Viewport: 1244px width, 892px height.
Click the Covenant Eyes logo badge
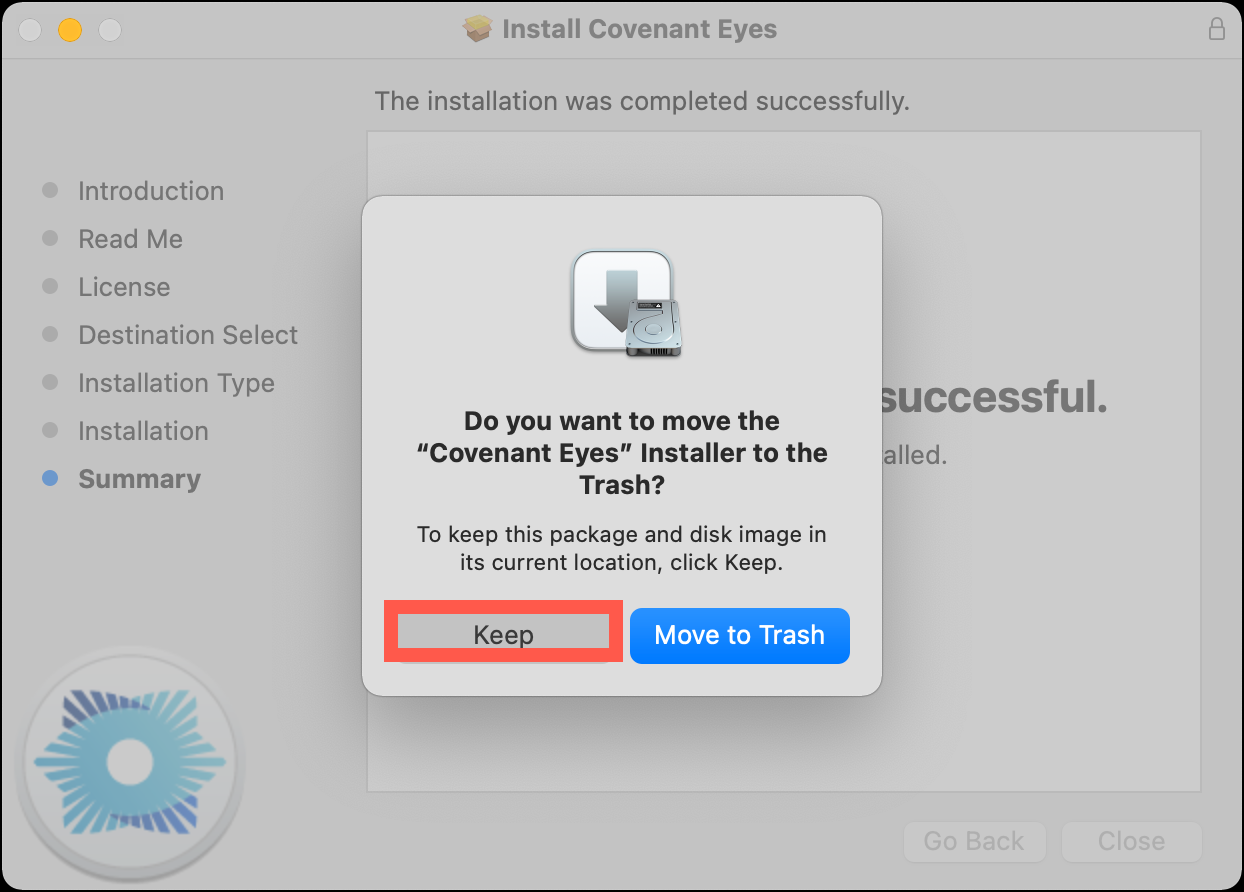click(x=129, y=763)
